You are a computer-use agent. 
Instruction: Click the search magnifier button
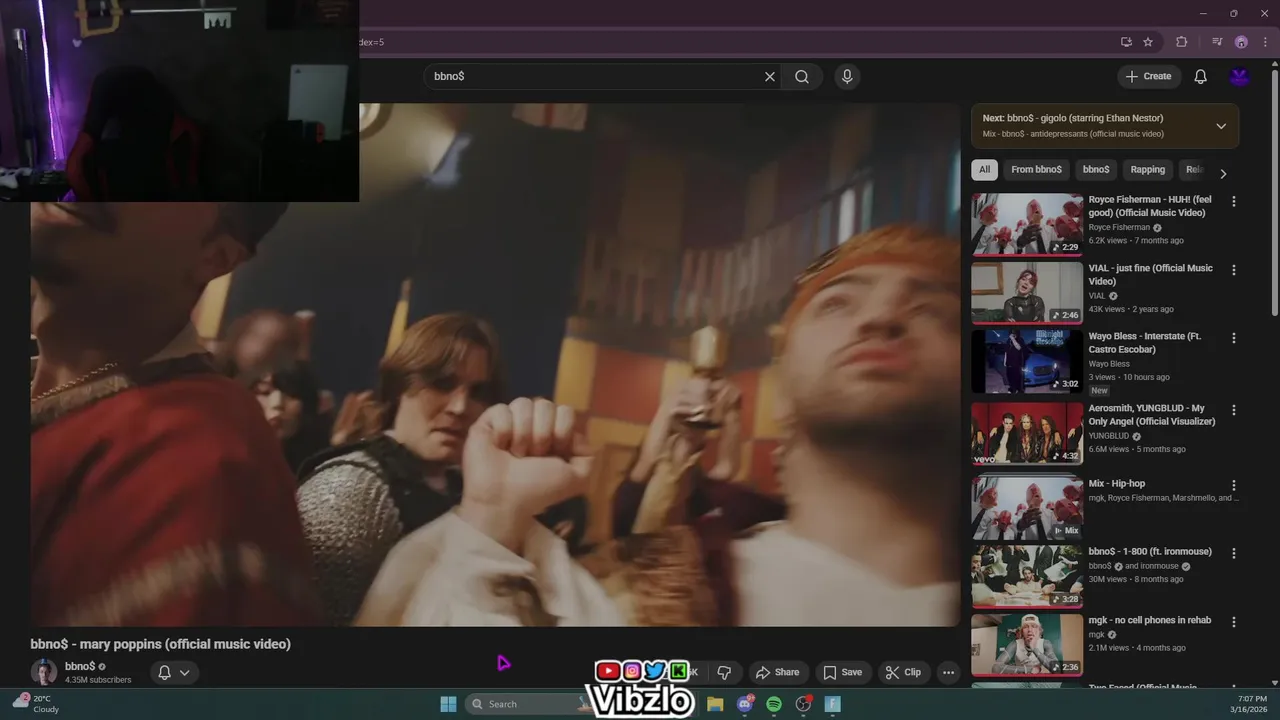pos(802,77)
